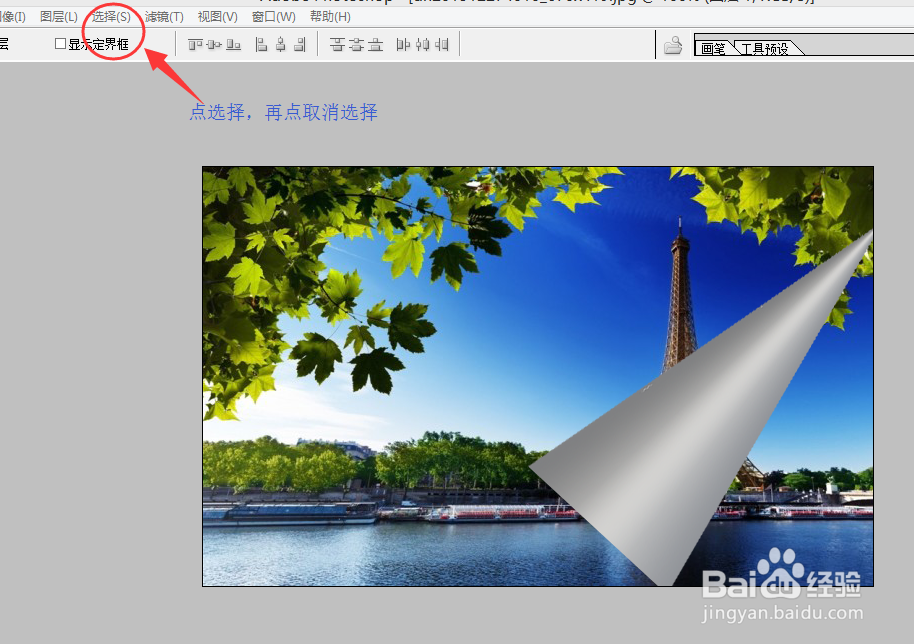The width and height of the screenshot is (914, 644).
Task: Click the align horizontal centers icon
Action: (281, 44)
